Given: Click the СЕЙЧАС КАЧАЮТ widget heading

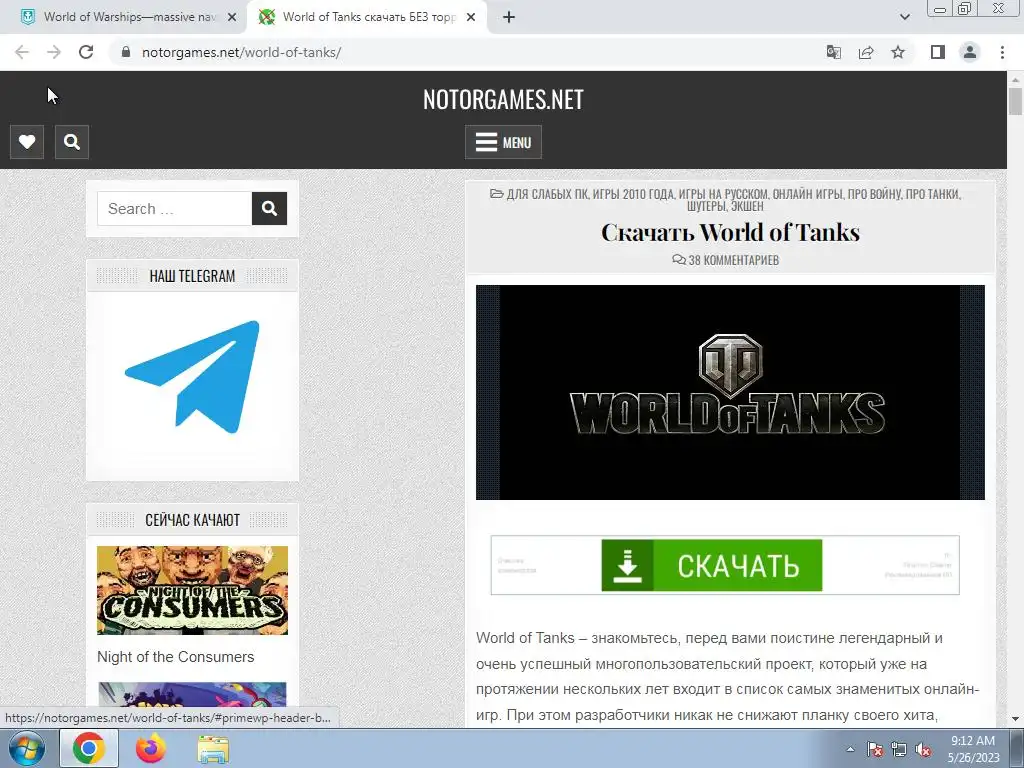Looking at the screenshot, I should (x=192, y=520).
